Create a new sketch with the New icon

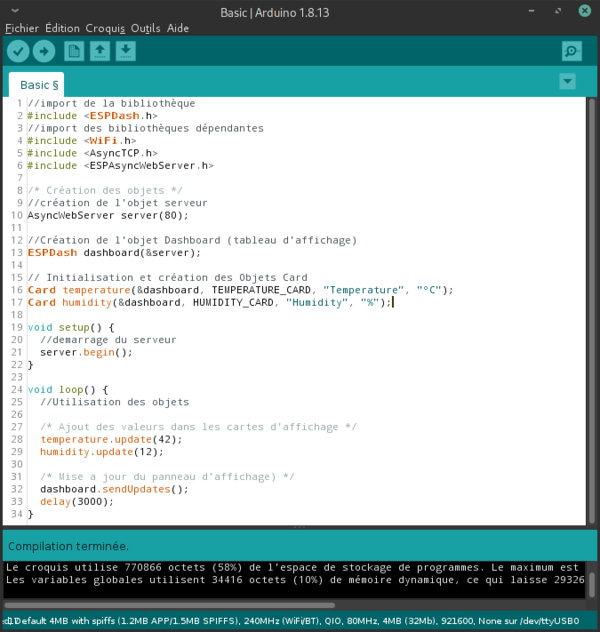tap(74, 51)
